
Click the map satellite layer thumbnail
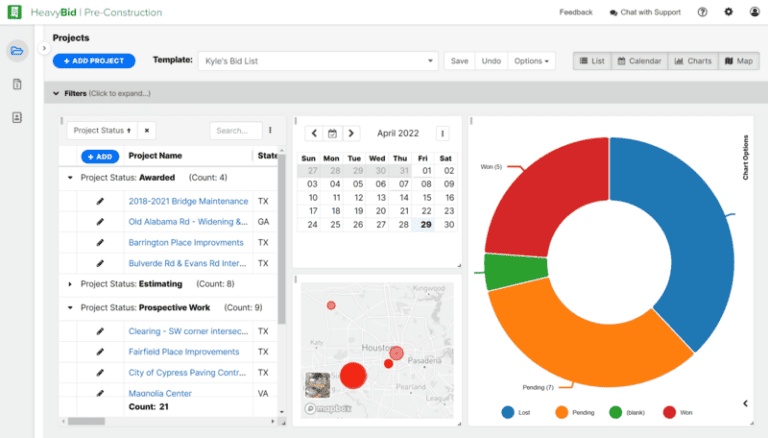click(x=318, y=385)
